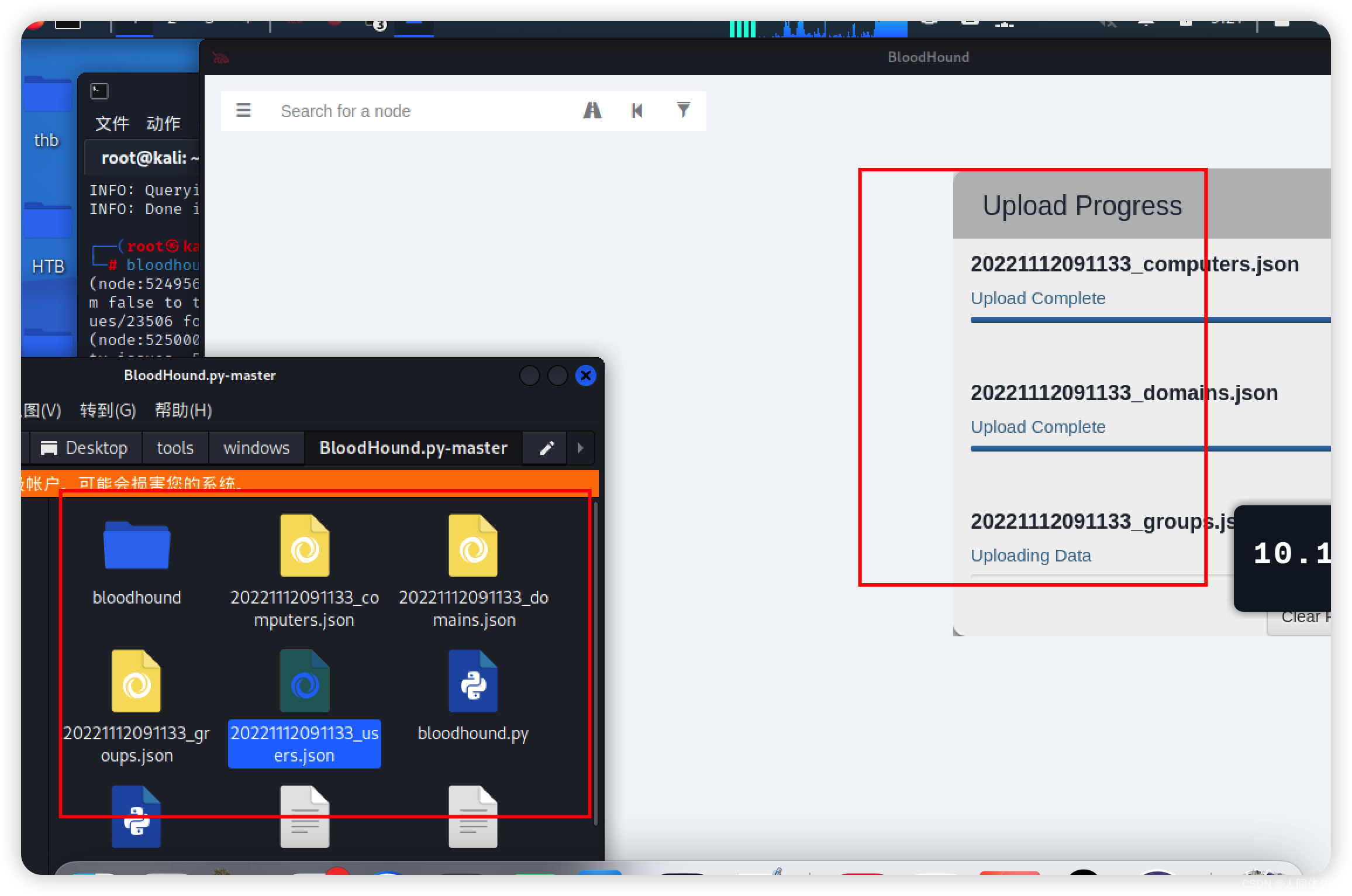Click the domains.json upload progress bar

click(x=1150, y=449)
